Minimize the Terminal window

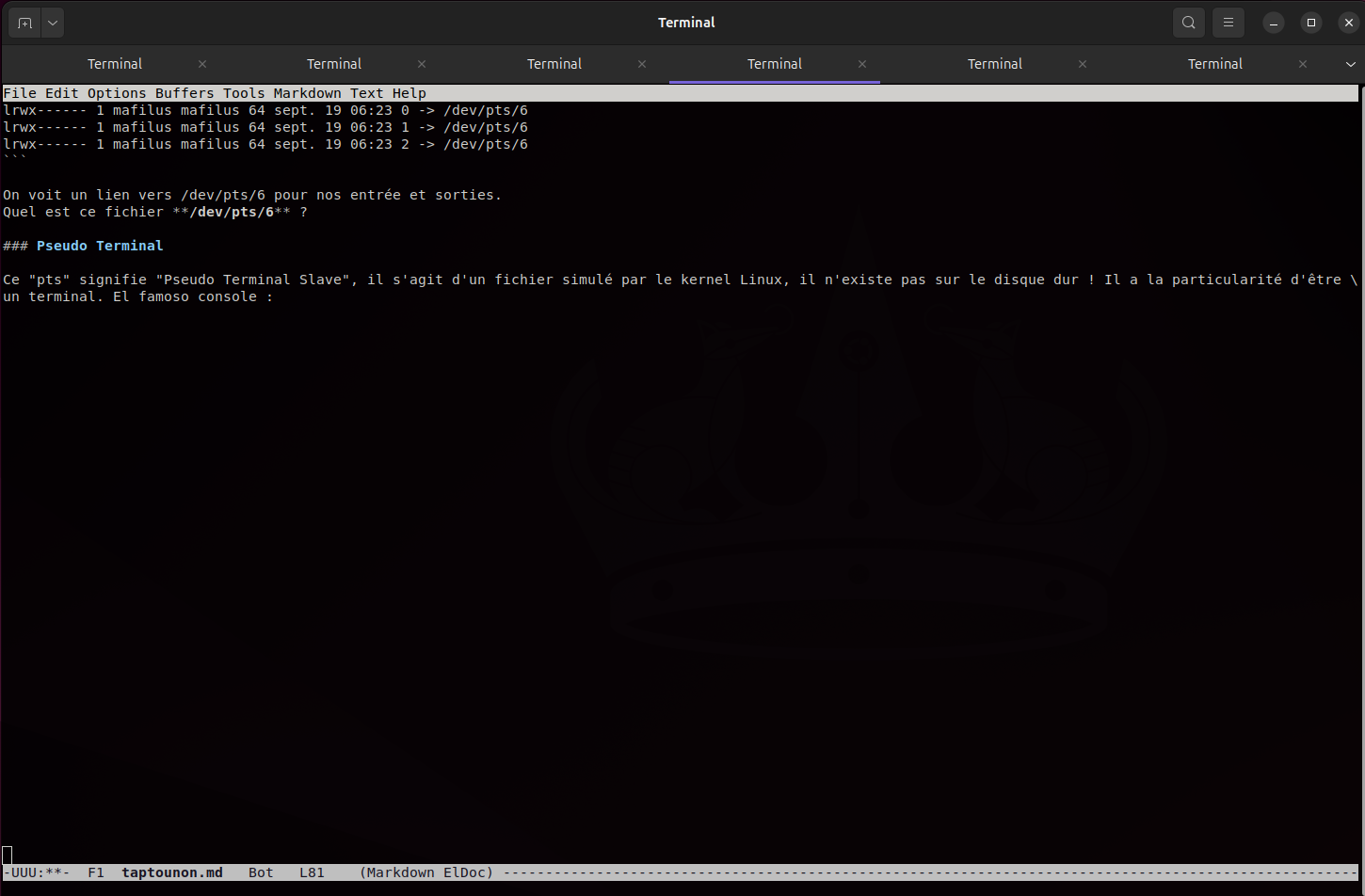(x=1274, y=23)
